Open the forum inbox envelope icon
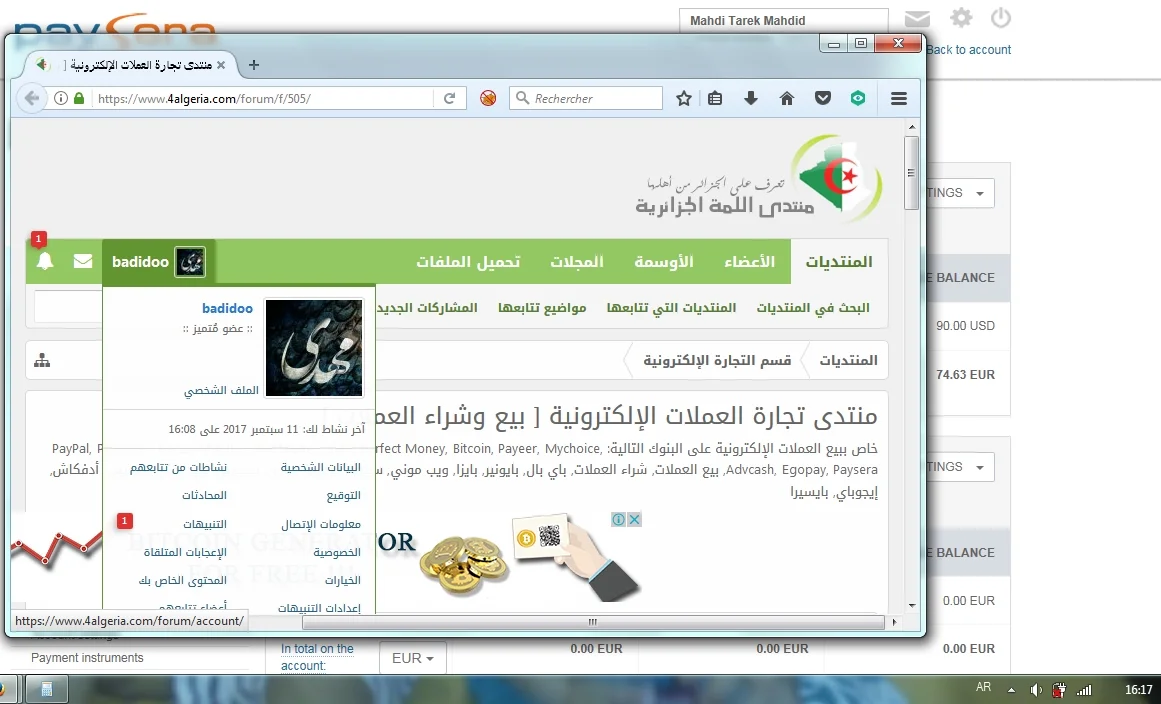 coord(83,262)
